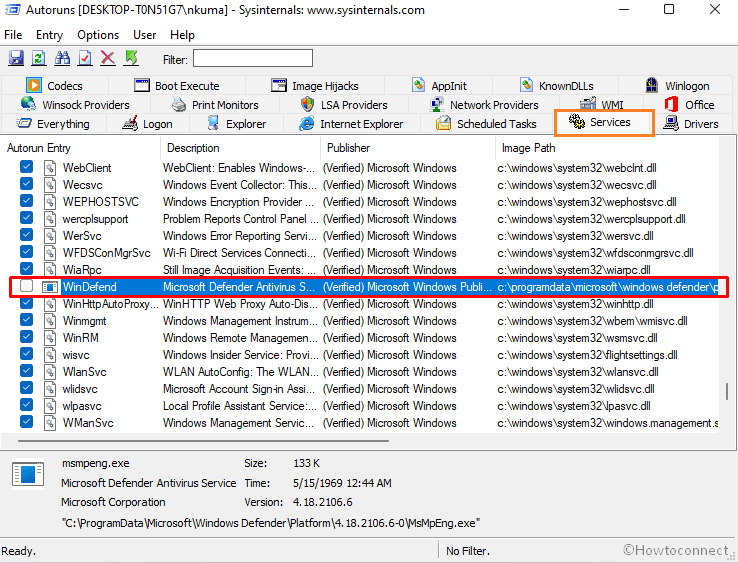Open the Office tab

pos(690,105)
